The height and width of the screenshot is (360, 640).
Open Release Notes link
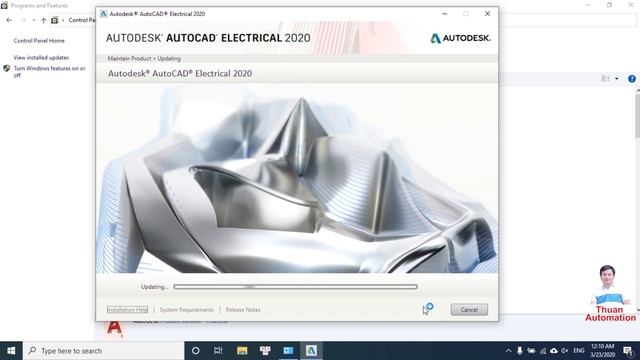pyautogui.click(x=243, y=310)
